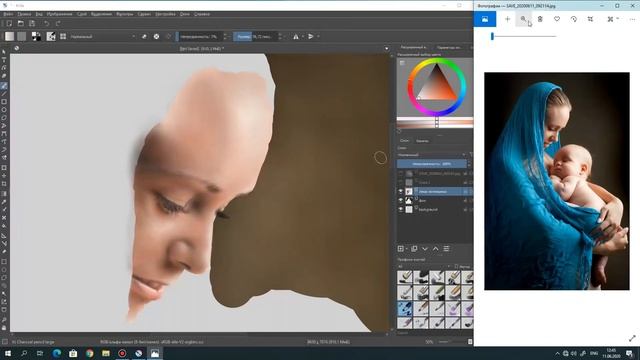Select the Фон layer row

coord(435,200)
